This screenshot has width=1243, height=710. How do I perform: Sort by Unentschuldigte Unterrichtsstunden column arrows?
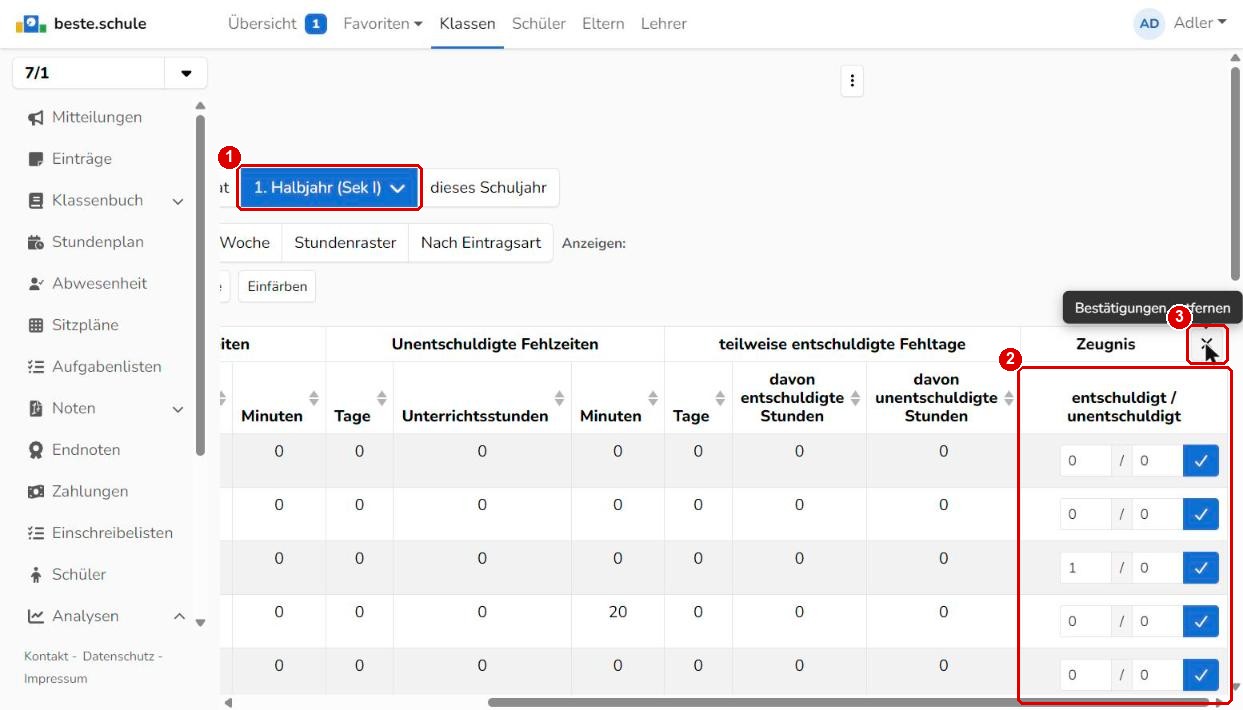(559, 398)
